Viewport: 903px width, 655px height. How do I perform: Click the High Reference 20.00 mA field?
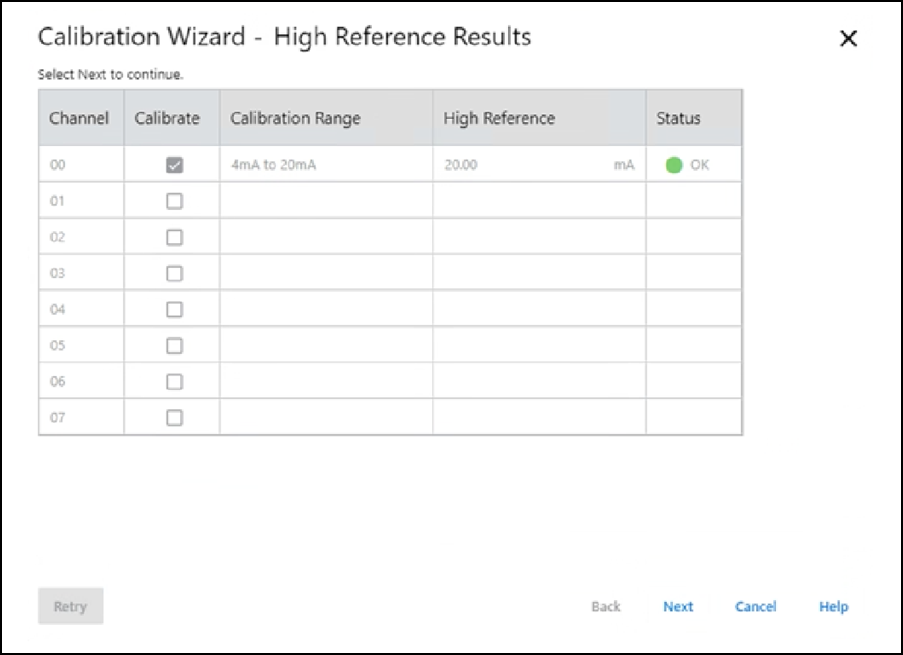[x=538, y=165]
